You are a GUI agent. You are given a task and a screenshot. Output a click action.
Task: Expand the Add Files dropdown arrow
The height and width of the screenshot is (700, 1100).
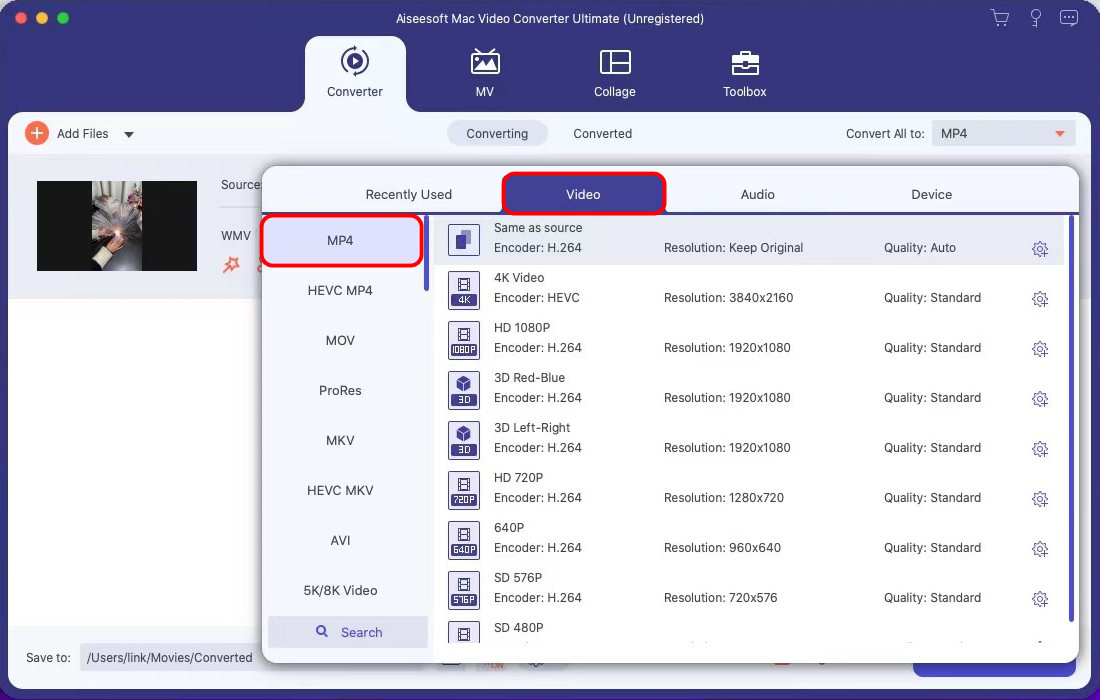point(128,133)
